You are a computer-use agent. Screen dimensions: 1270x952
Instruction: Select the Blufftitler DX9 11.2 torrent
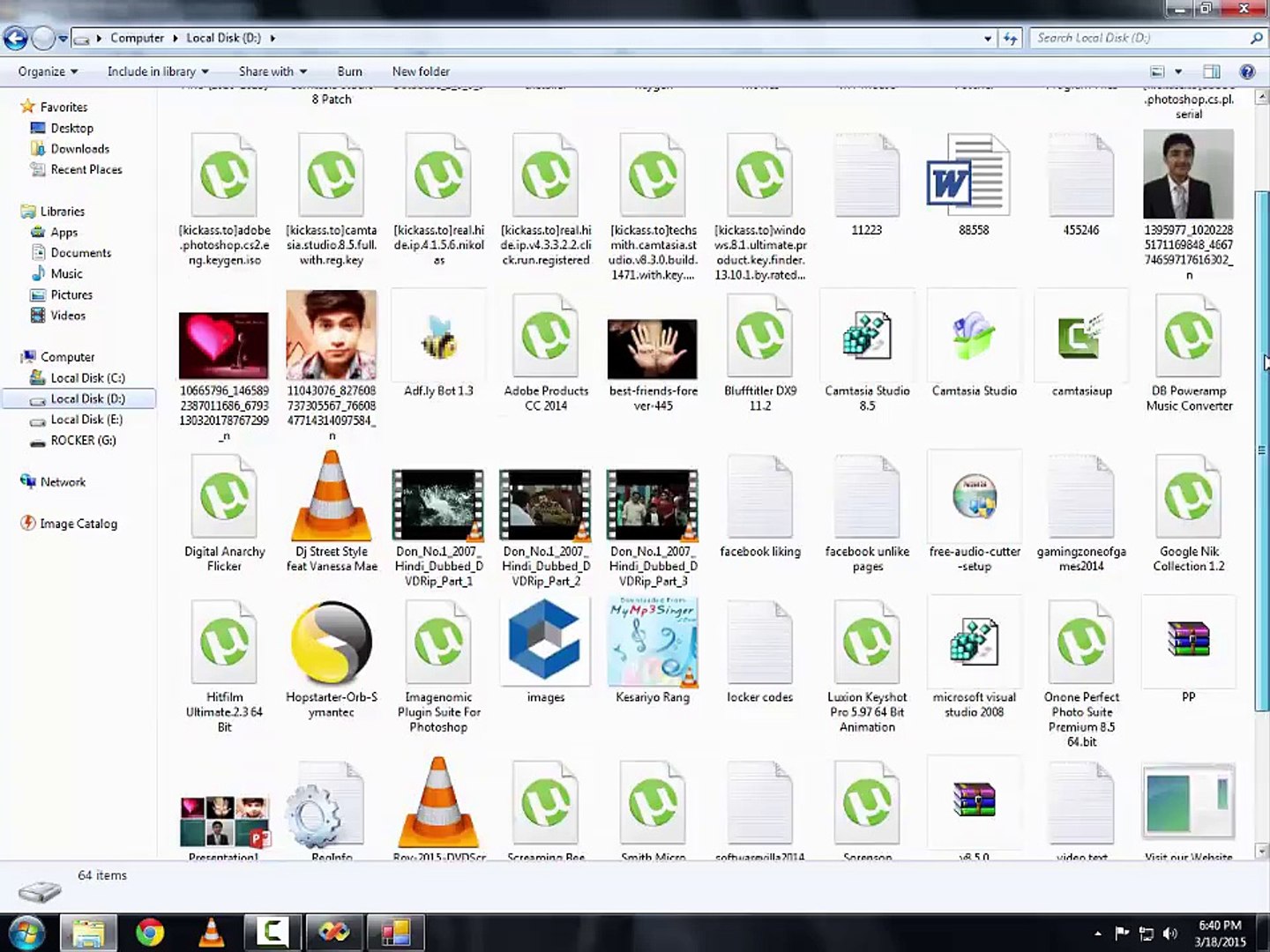759,336
